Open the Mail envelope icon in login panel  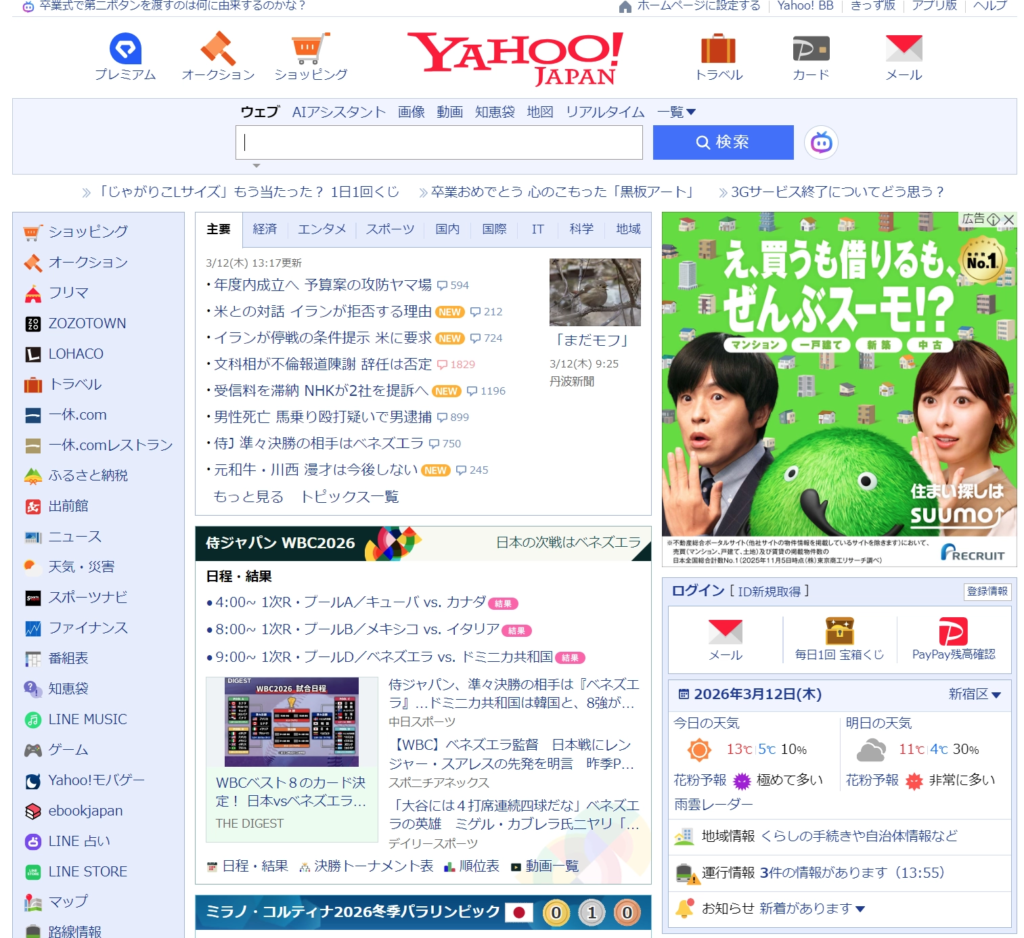pos(725,632)
